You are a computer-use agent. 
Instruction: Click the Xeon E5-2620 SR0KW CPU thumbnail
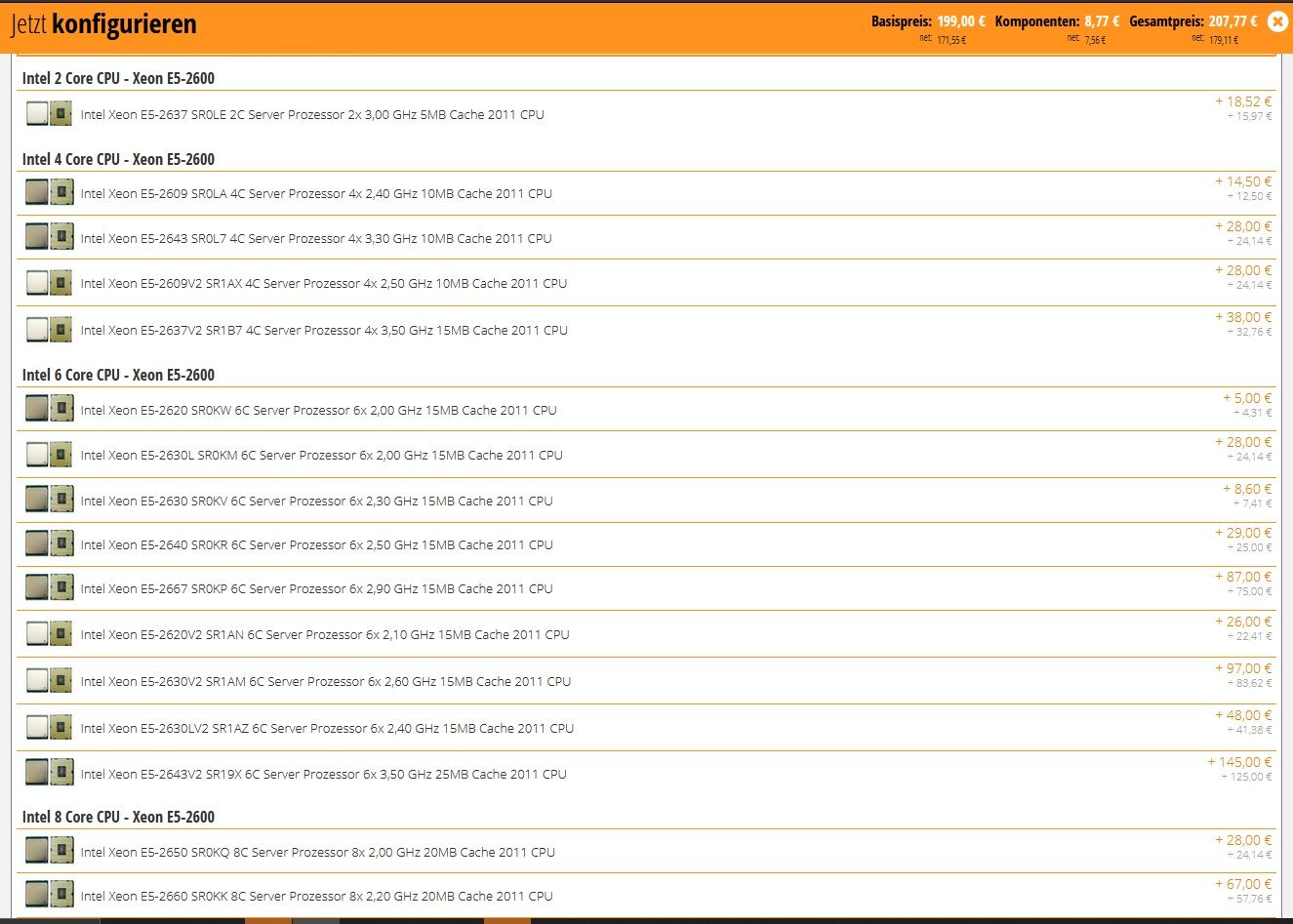point(49,409)
